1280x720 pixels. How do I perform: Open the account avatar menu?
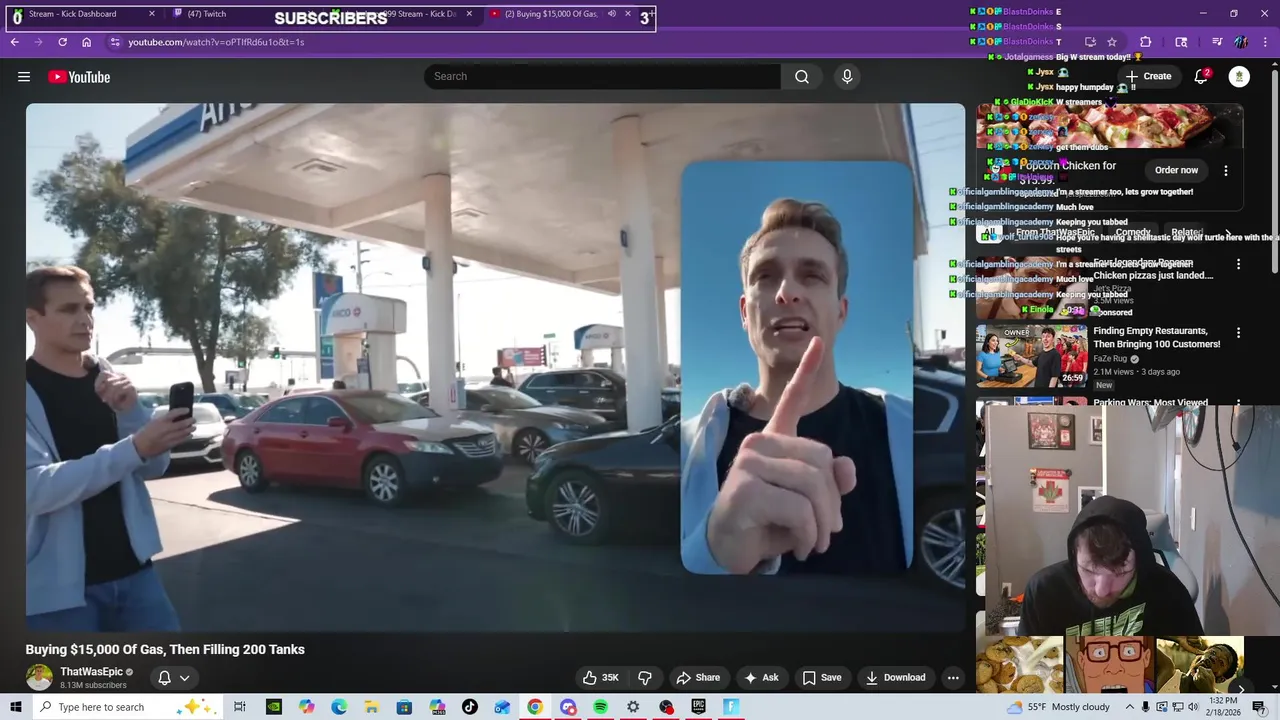click(x=1239, y=77)
